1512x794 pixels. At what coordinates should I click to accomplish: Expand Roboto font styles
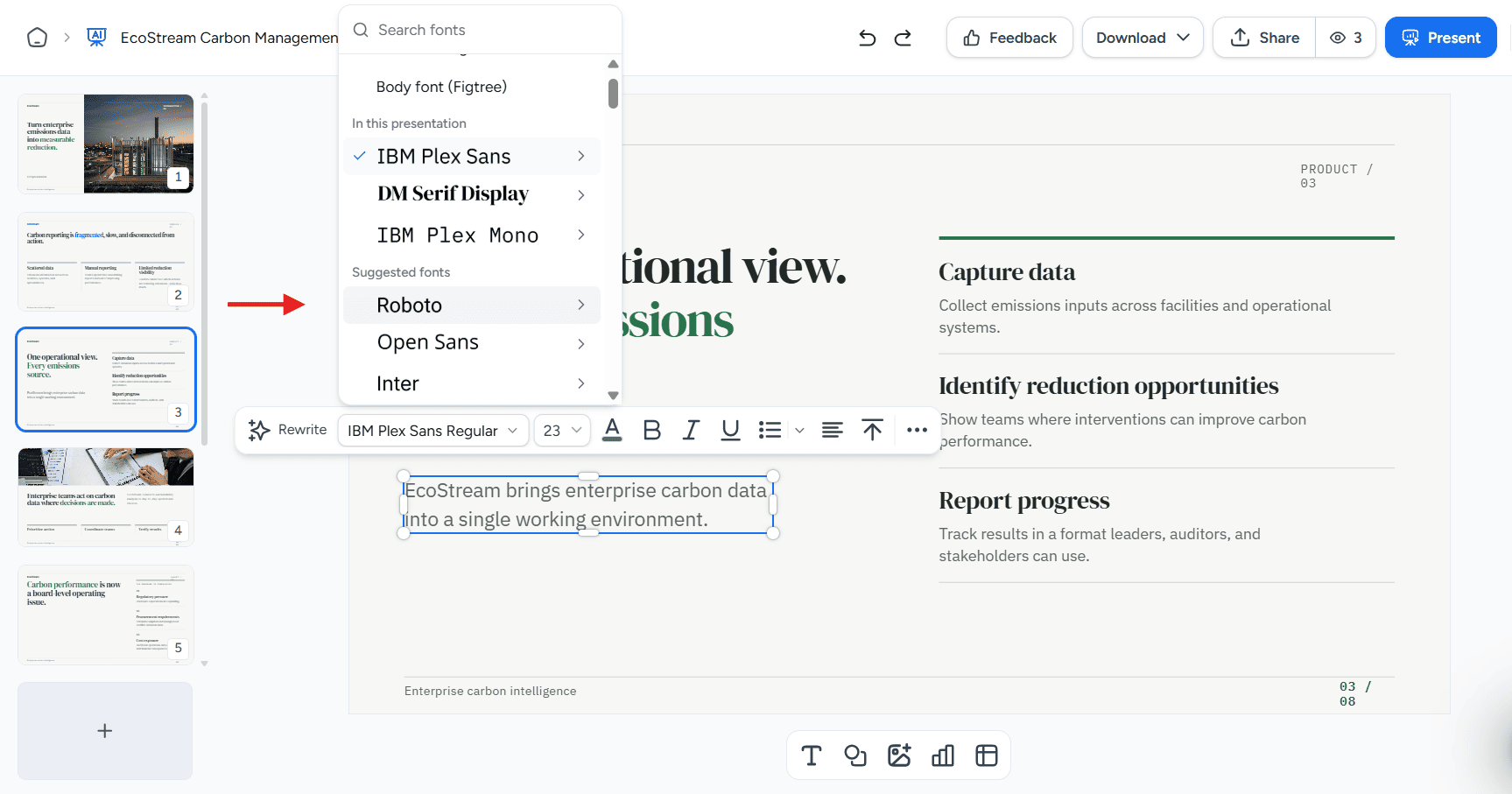(581, 305)
